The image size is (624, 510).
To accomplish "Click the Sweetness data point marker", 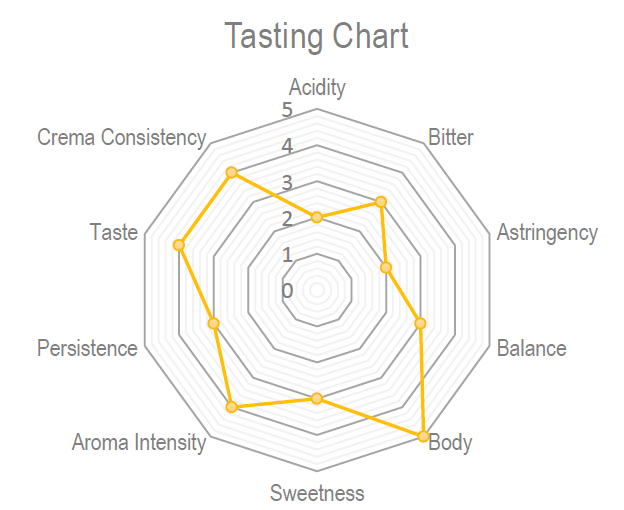I will coord(317,399).
